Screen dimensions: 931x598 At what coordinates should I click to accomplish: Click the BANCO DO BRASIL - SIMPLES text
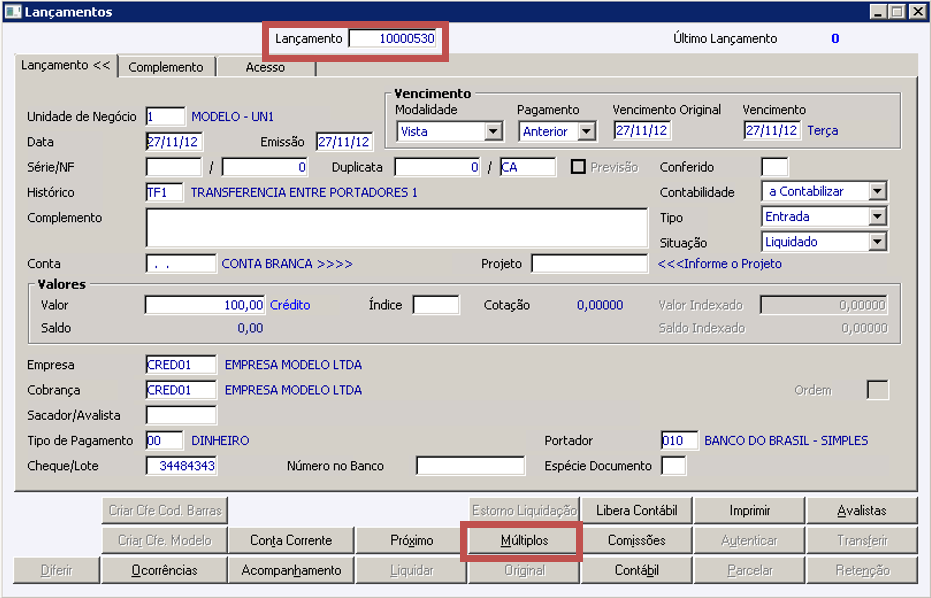[786, 441]
